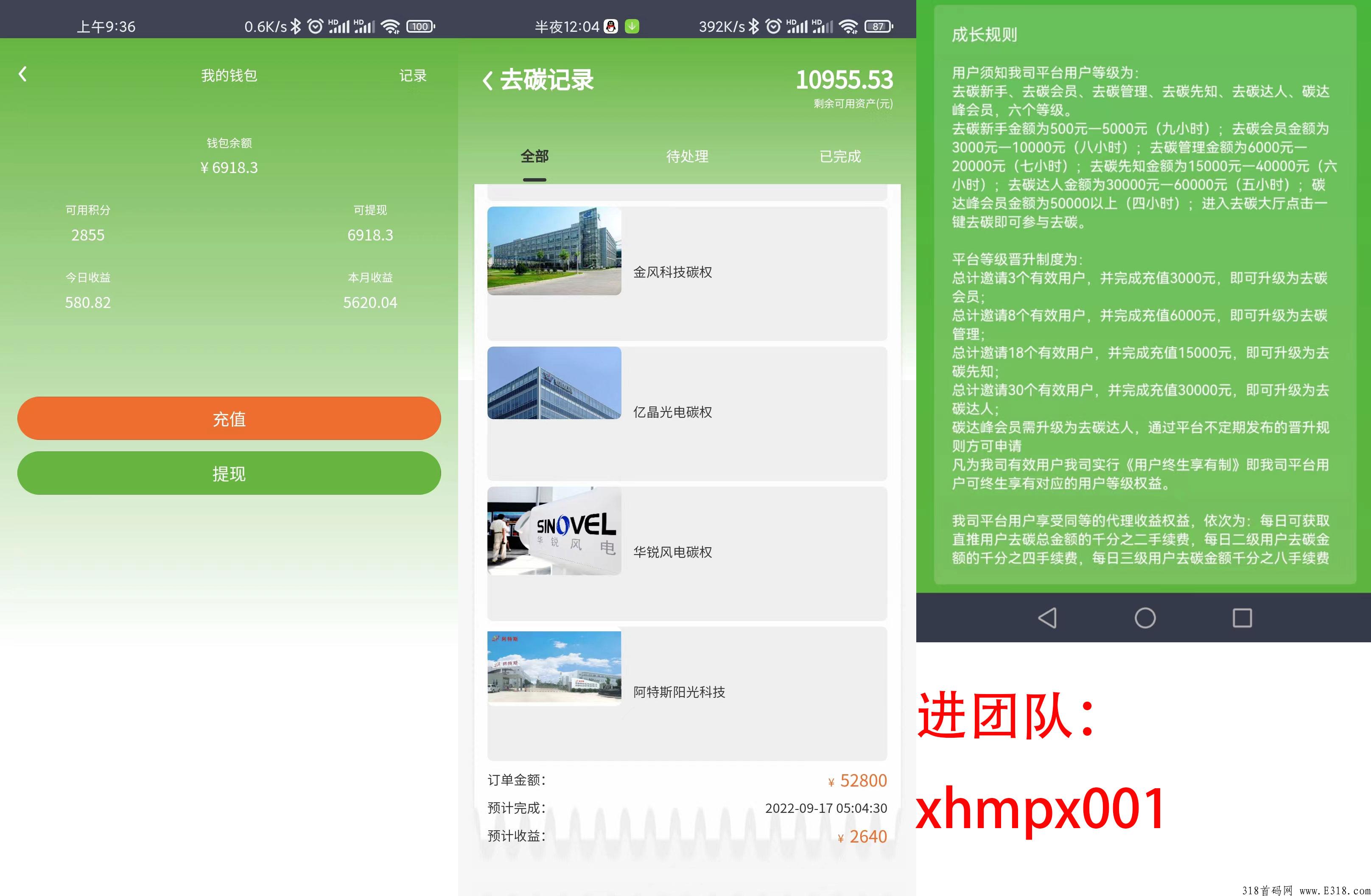
Task: Select the 亿晶光电碳权 item name
Action: (x=672, y=412)
